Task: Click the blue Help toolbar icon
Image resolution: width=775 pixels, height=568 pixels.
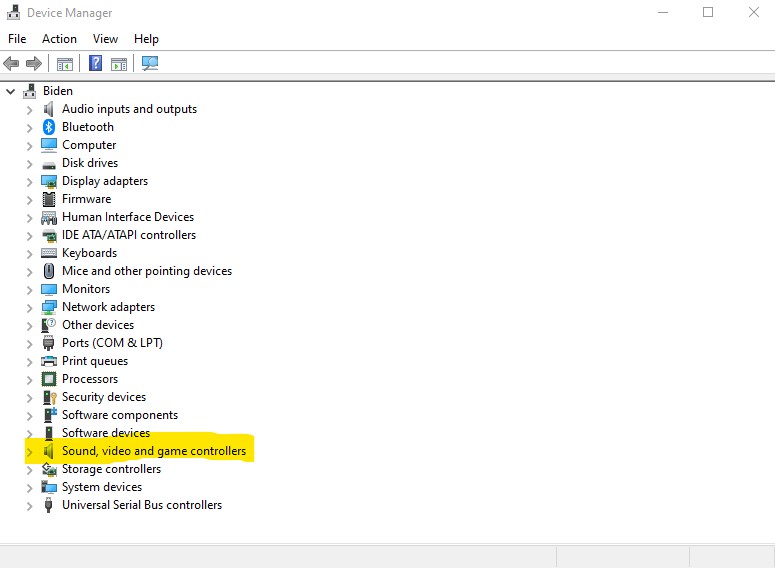Action: 95,64
